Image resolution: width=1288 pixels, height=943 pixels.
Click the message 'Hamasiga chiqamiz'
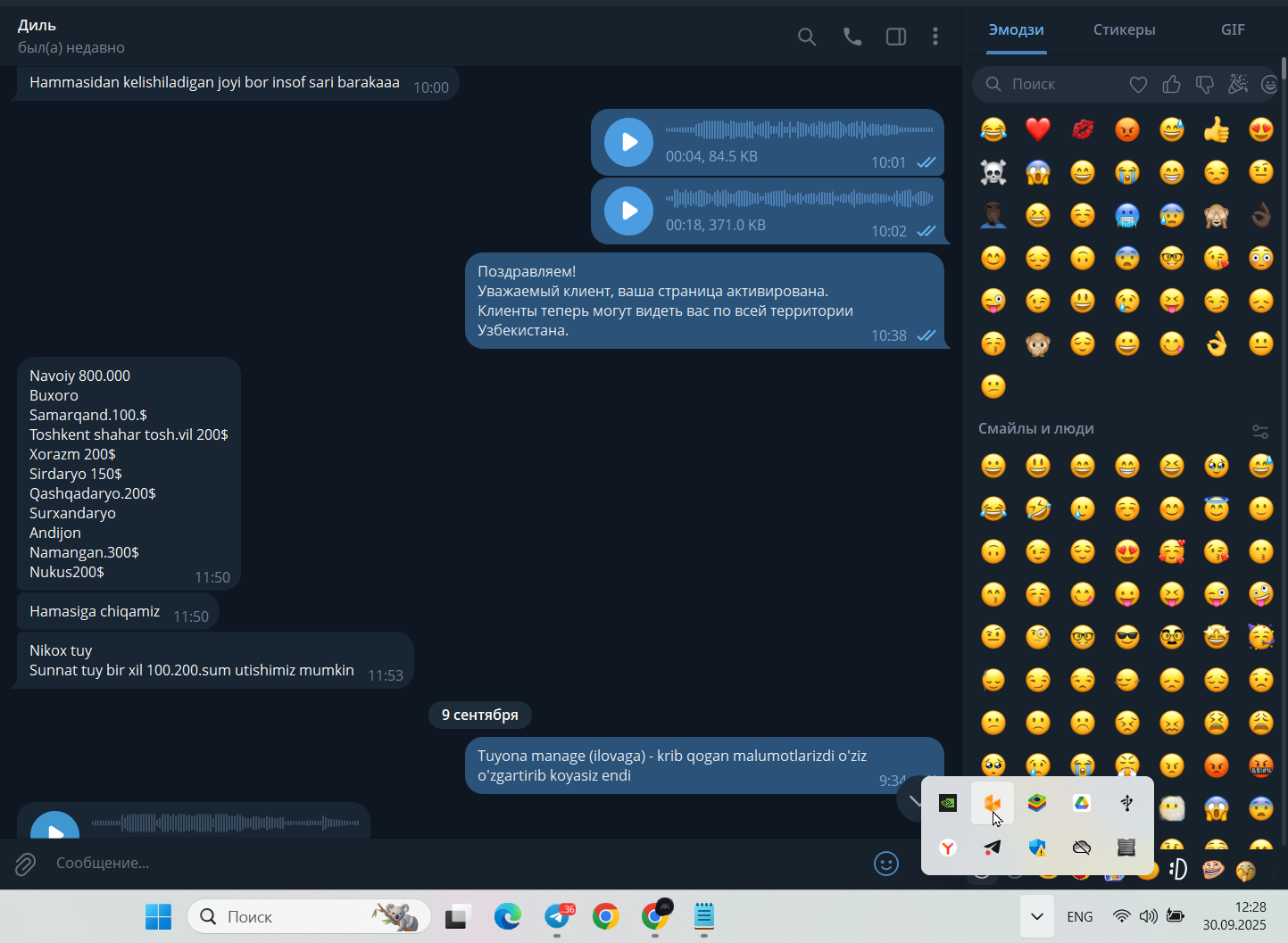pos(118,612)
